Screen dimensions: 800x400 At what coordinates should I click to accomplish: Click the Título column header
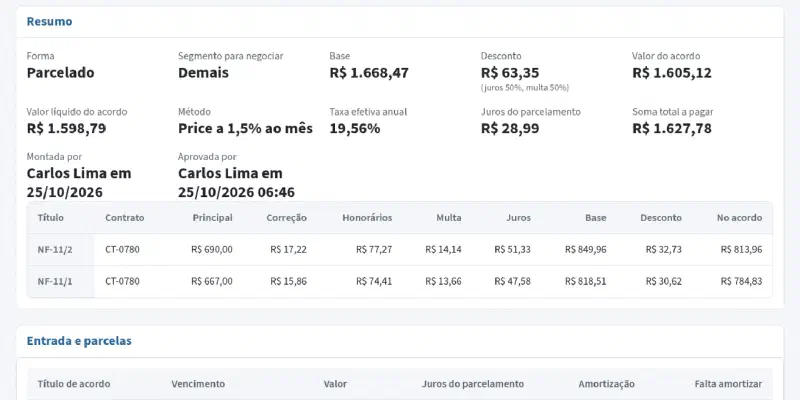coord(51,218)
